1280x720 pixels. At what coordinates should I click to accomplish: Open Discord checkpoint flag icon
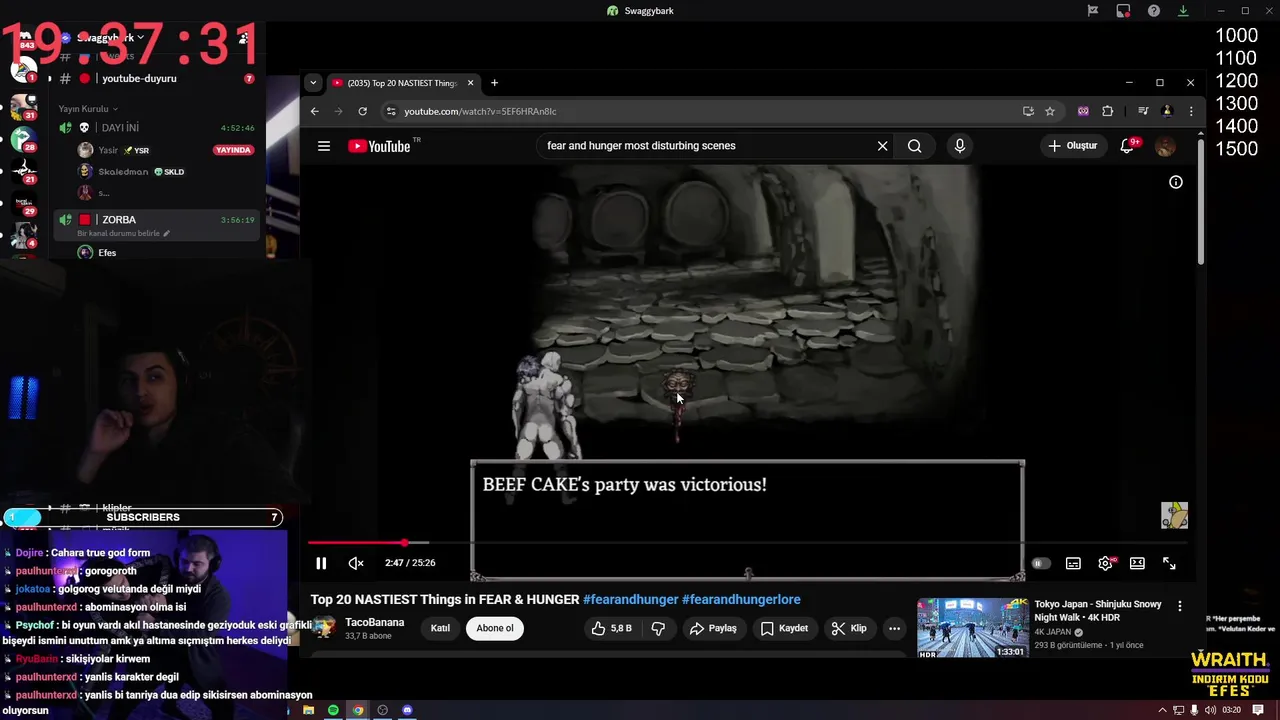click(x=1093, y=11)
